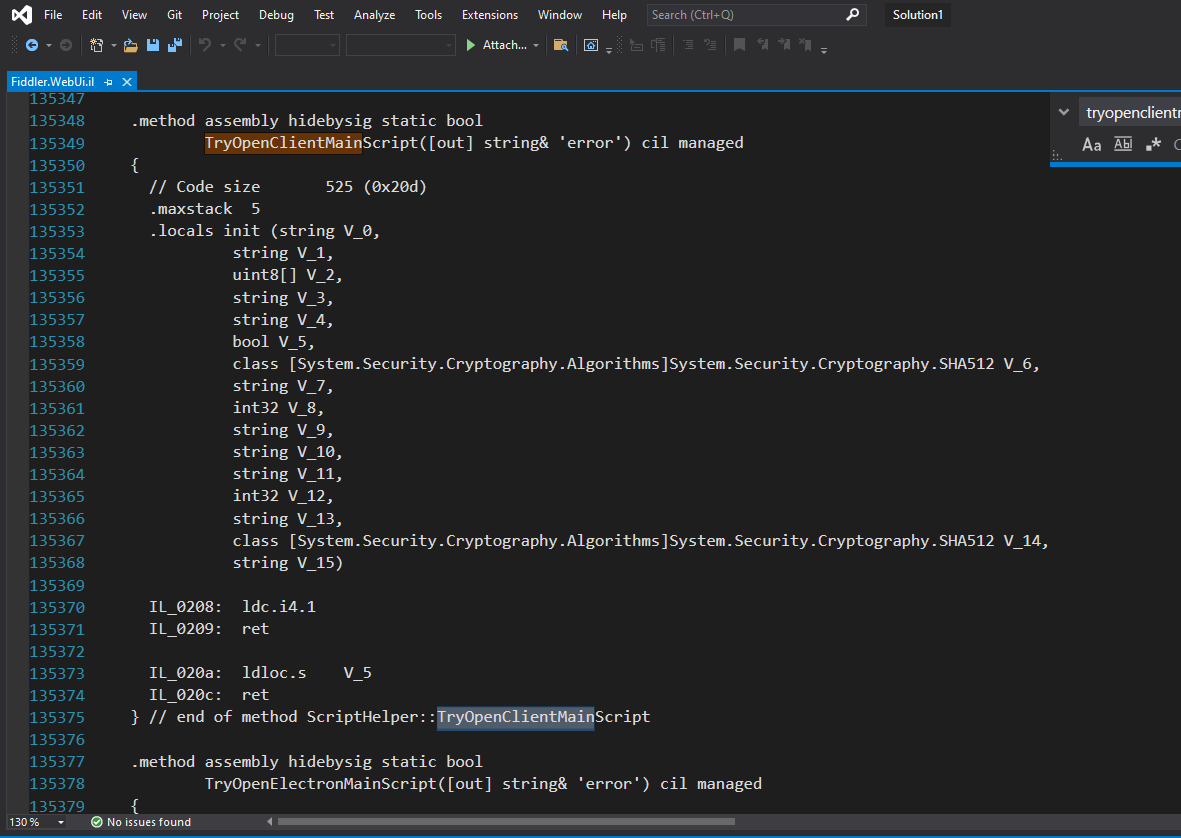Click the green Attach play icon
The width and height of the screenshot is (1181, 838).
click(x=471, y=45)
